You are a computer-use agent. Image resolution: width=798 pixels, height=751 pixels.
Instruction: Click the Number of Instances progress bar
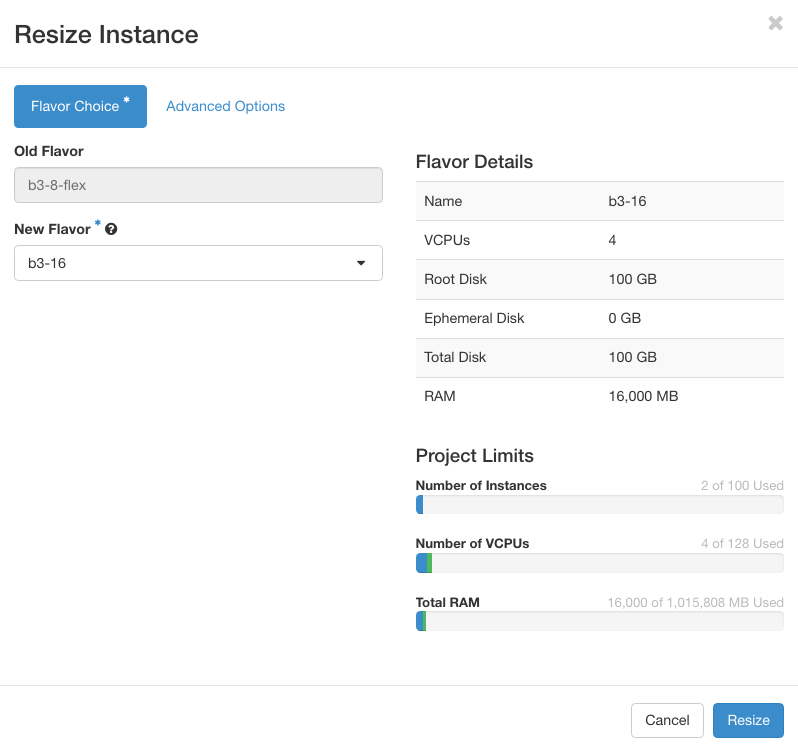tap(600, 505)
